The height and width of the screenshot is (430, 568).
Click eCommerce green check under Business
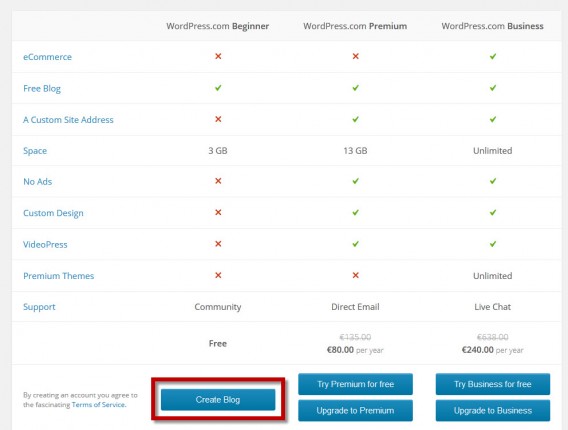(x=493, y=56)
